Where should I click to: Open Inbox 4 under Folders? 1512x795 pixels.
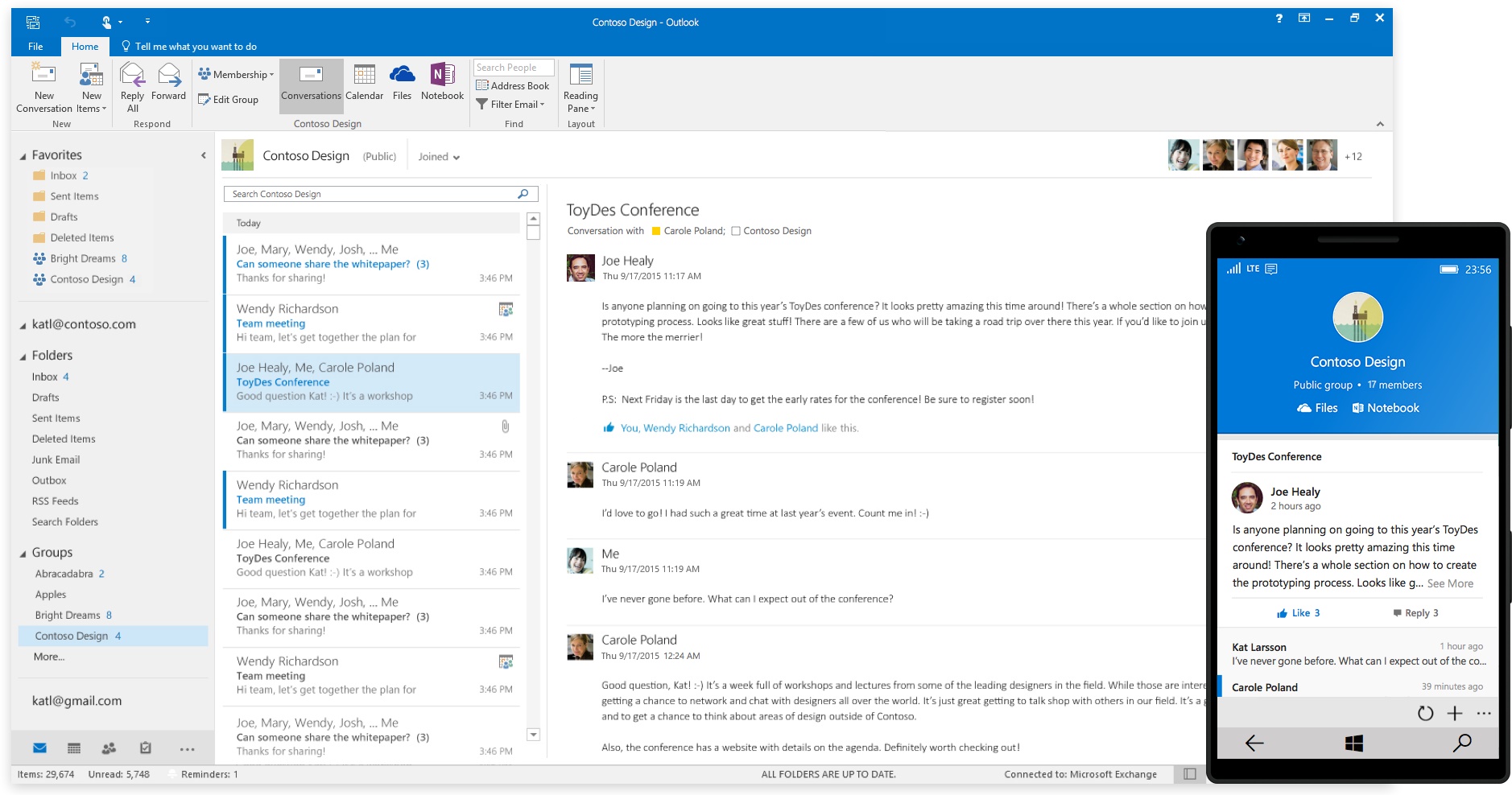[50, 377]
